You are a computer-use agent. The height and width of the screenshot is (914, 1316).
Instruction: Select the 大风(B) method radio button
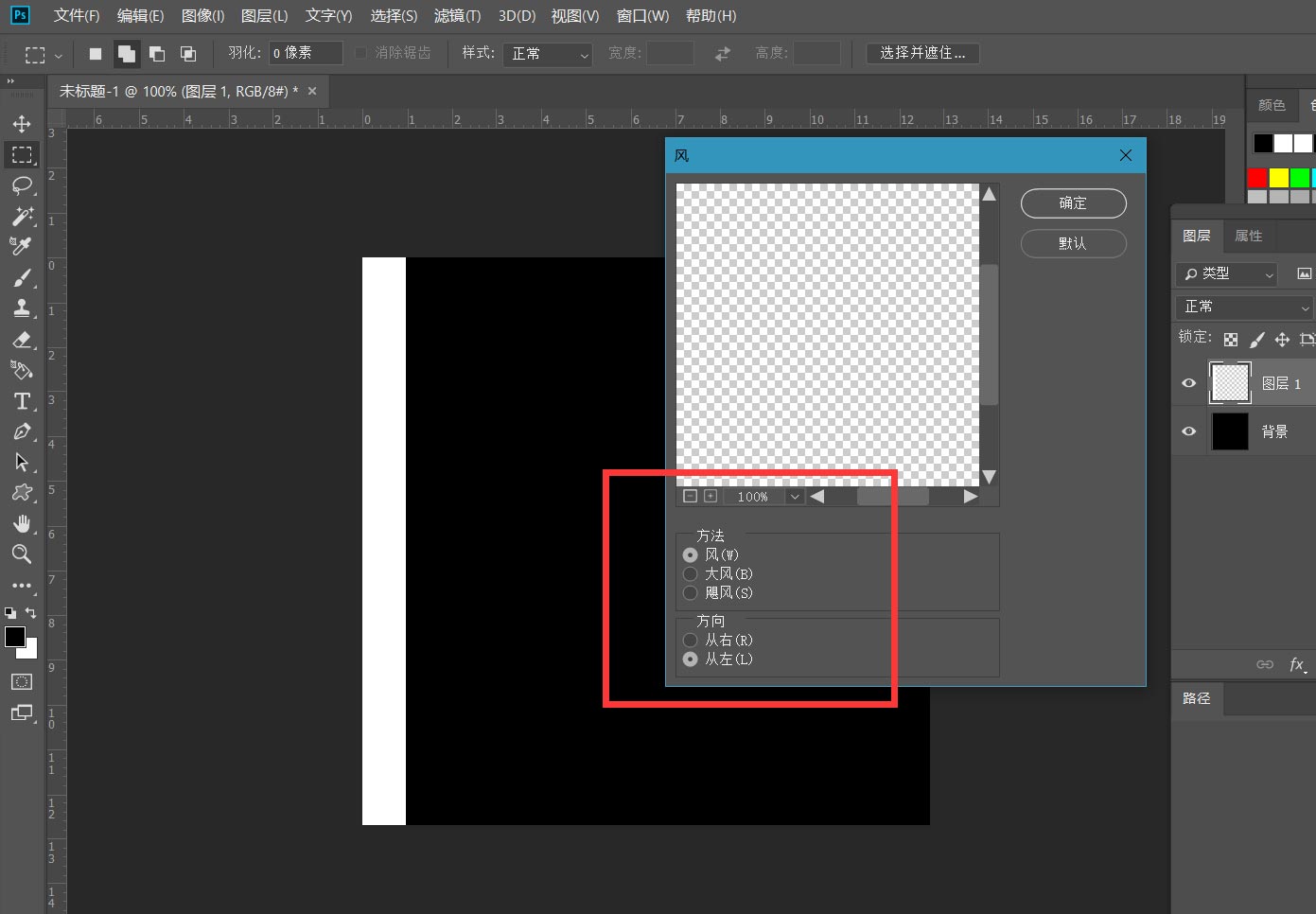coord(690,573)
